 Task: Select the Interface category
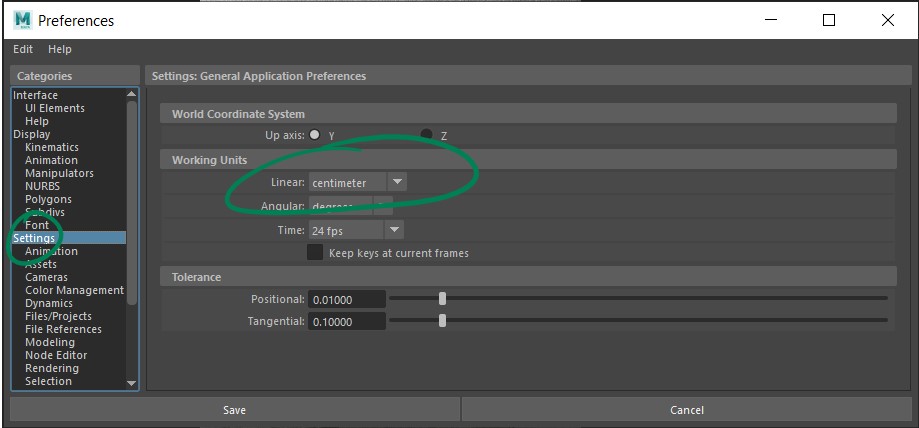coord(36,95)
